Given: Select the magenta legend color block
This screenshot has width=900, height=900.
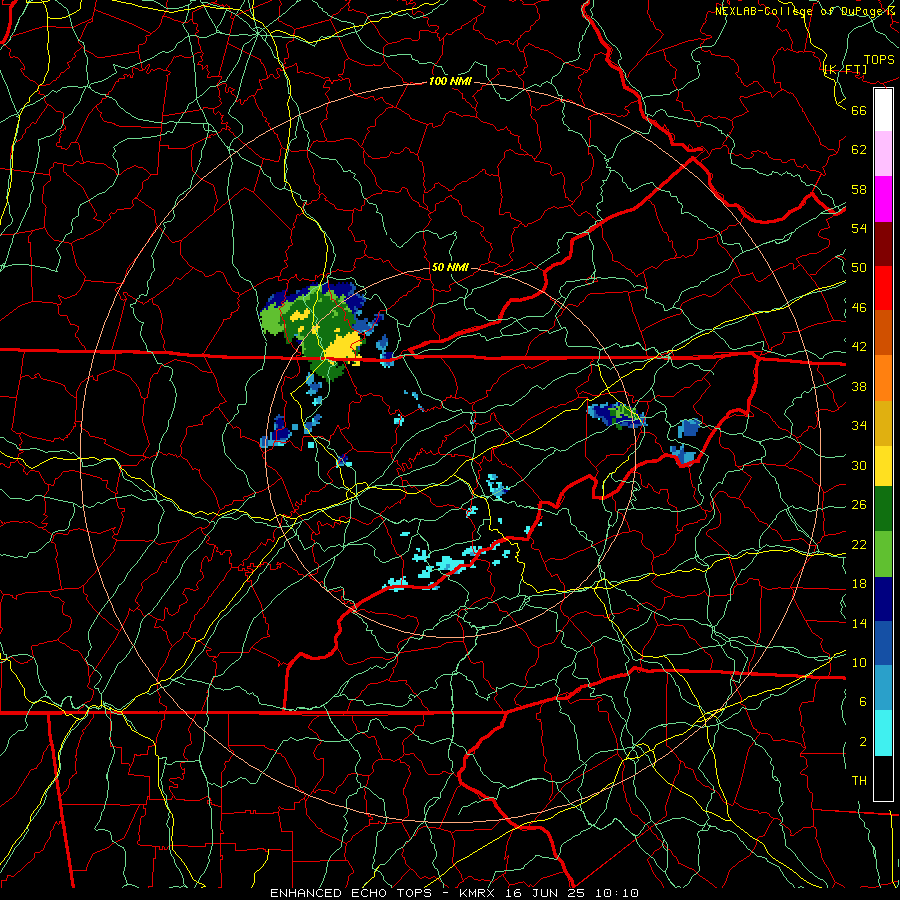Looking at the screenshot, I should tap(883, 199).
